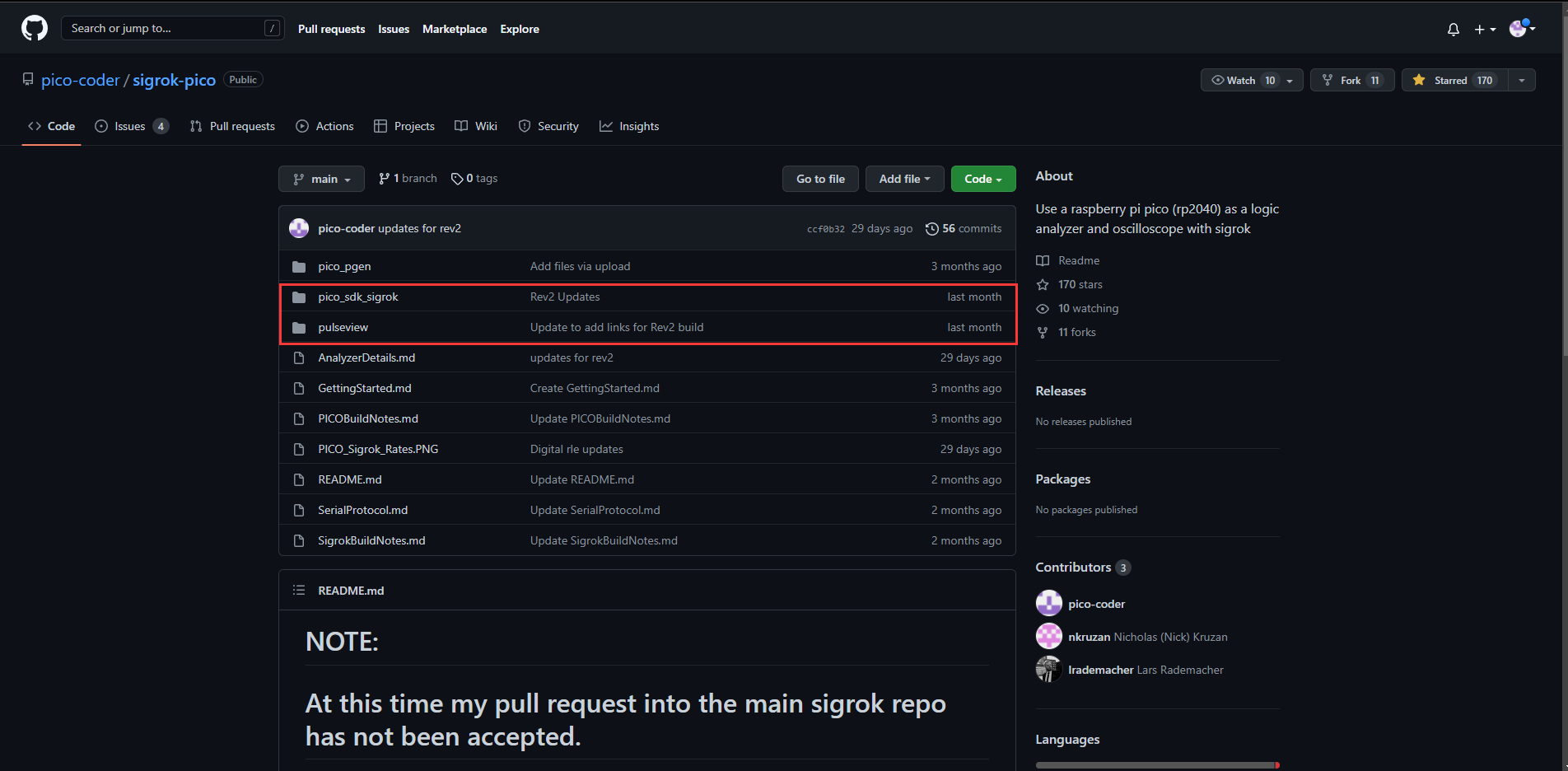Fork the repository with Fork button
This screenshot has height=771, width=1568.
point(1352,80)
